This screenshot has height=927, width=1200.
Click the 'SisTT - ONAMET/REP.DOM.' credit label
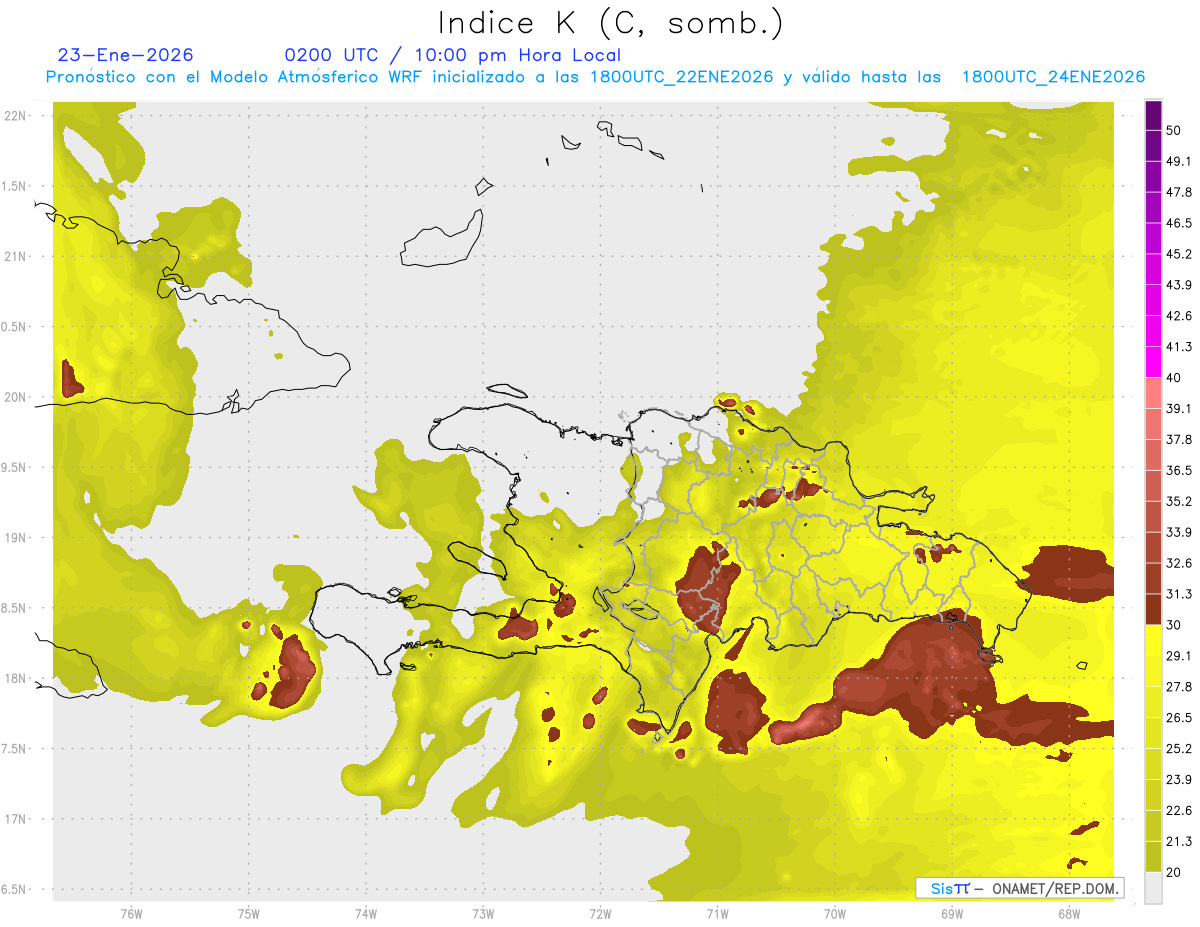pyautogui.click(x=1019, y=888)
